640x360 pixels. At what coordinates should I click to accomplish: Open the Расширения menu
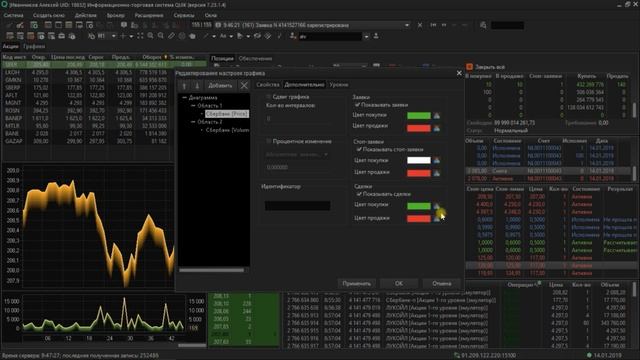pyautogui.click(x=149, y=15)
